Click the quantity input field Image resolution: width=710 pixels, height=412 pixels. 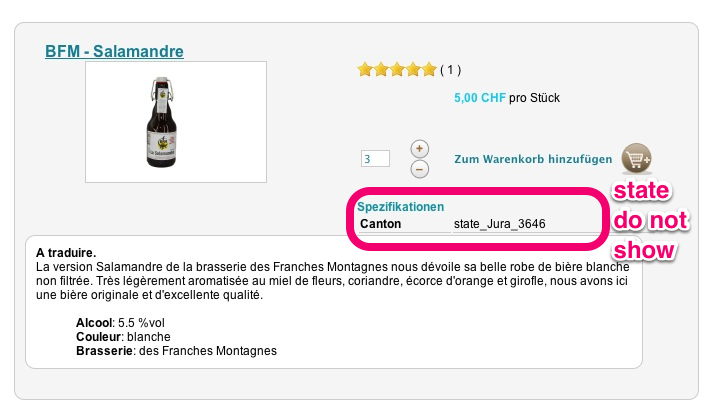coord(375,159)
